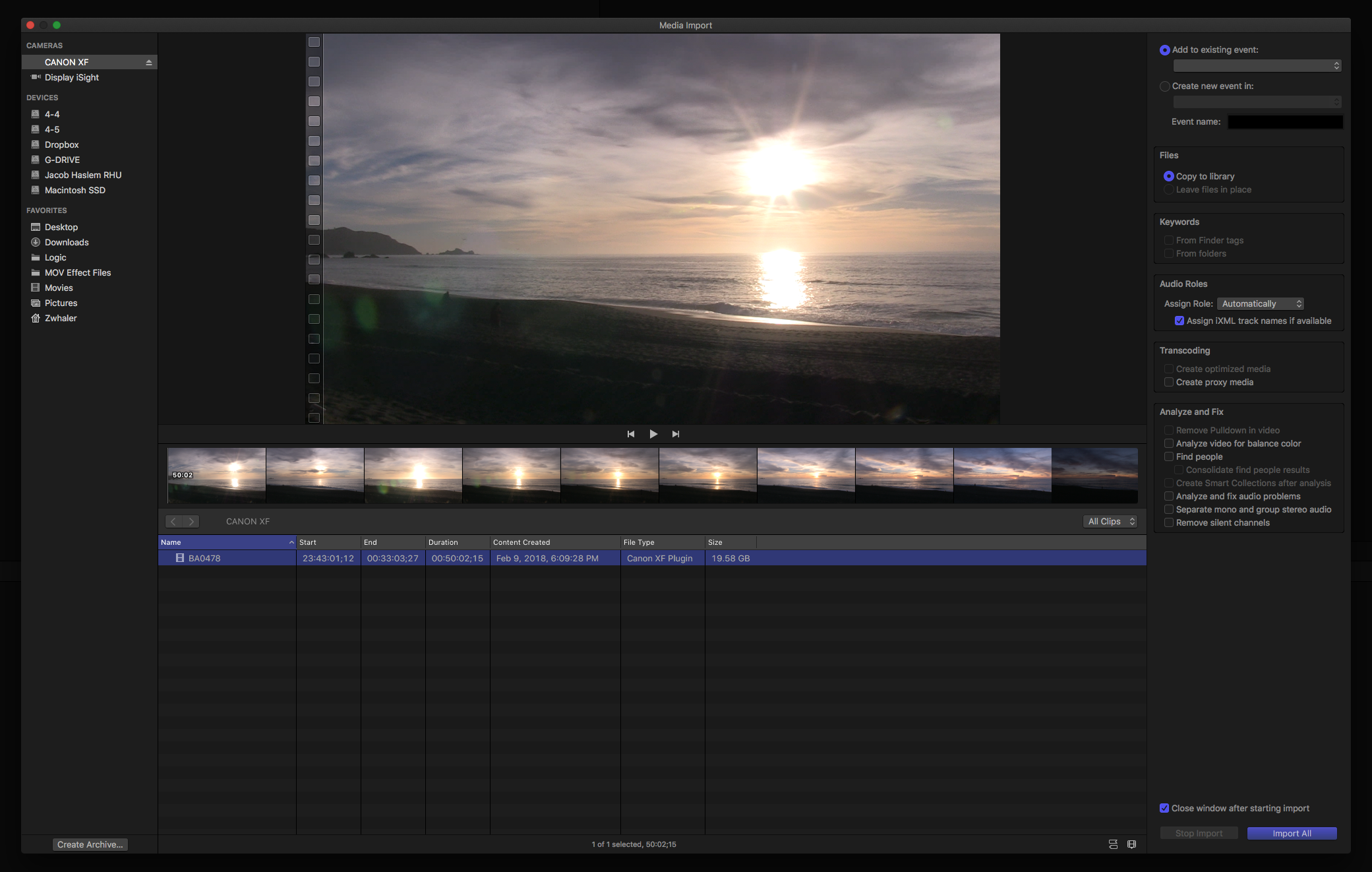Open the G-DRIVE device

[62, 160]
